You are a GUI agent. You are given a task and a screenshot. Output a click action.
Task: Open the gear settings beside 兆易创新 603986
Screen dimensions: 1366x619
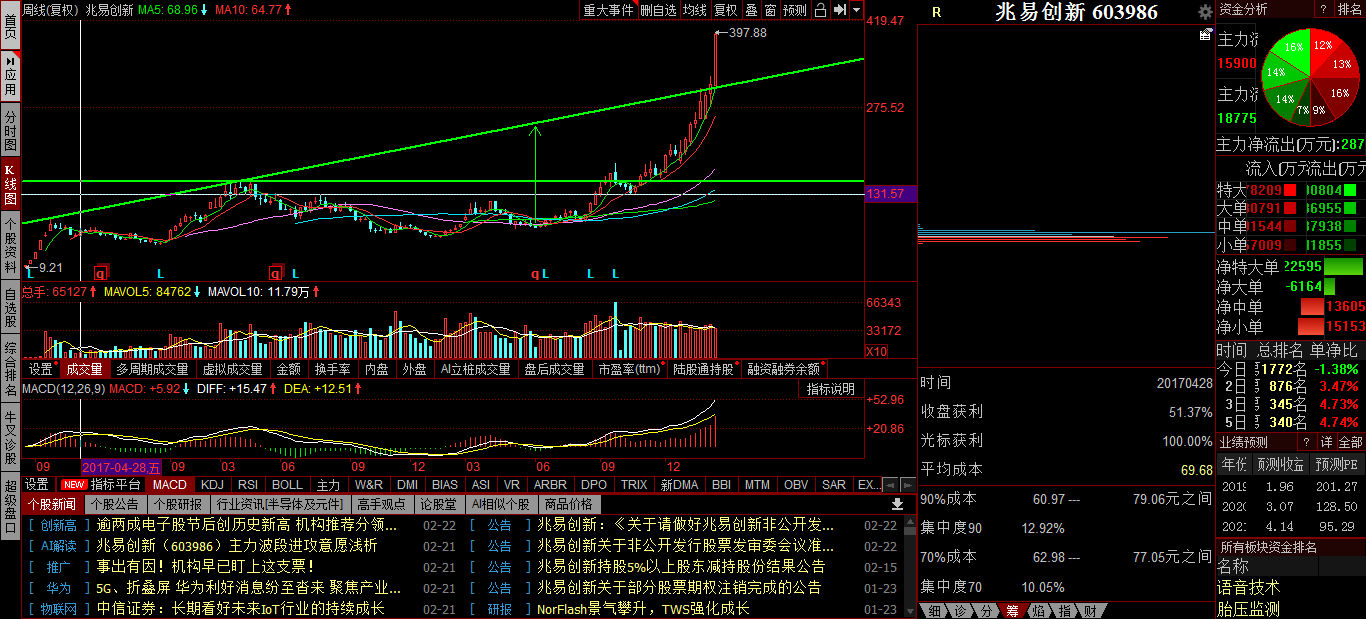pyautogui.click(x=1205, y=12)
